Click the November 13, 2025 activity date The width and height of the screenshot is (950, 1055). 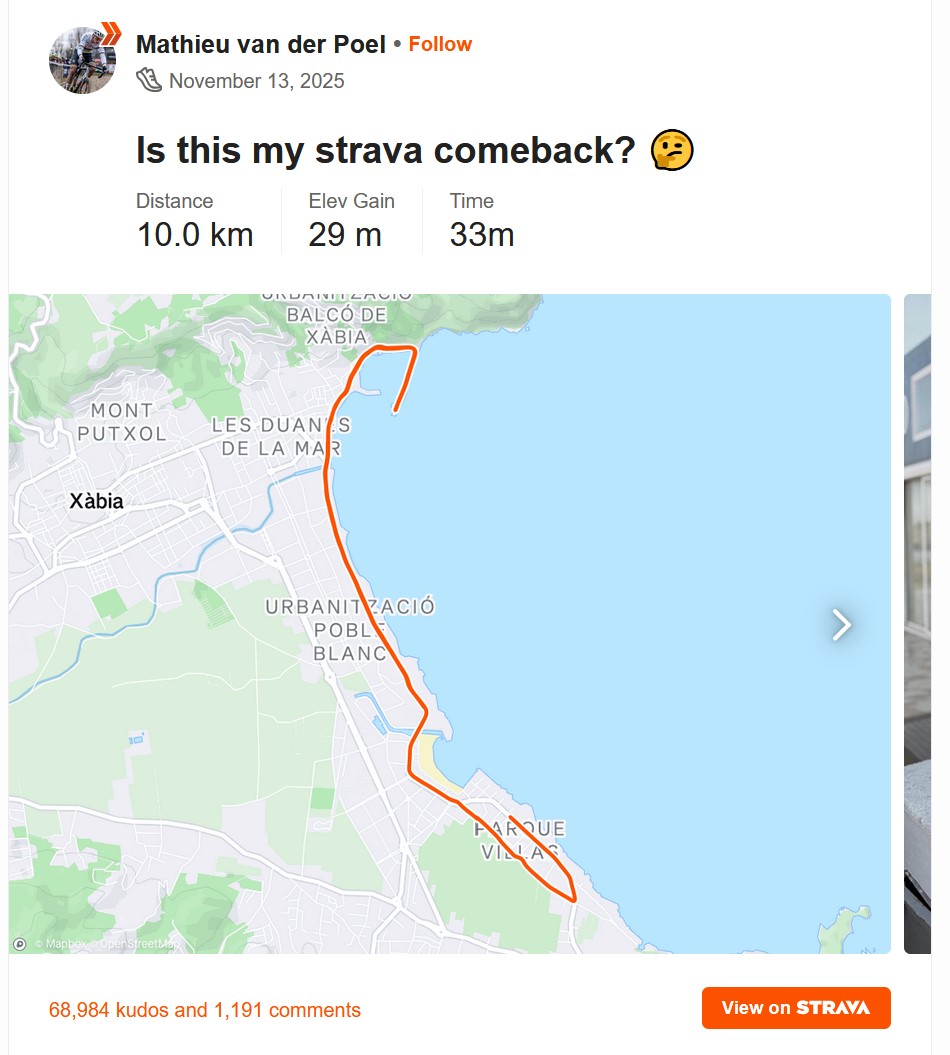point(257,81)
